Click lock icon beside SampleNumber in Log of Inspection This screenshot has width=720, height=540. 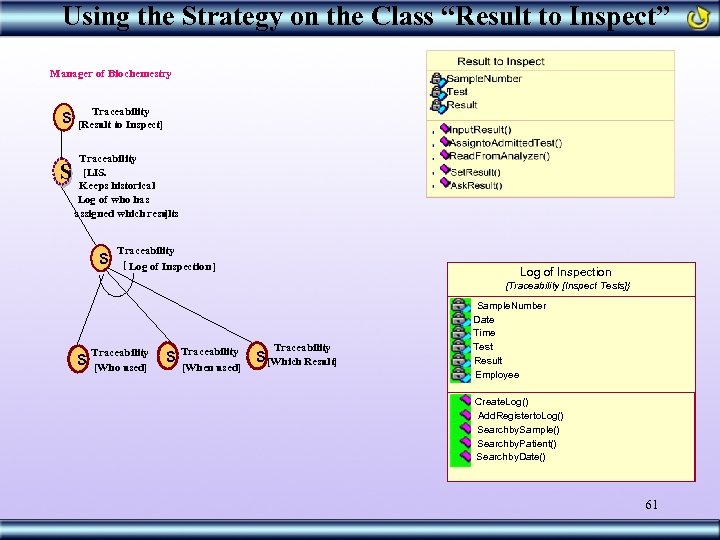461,305
